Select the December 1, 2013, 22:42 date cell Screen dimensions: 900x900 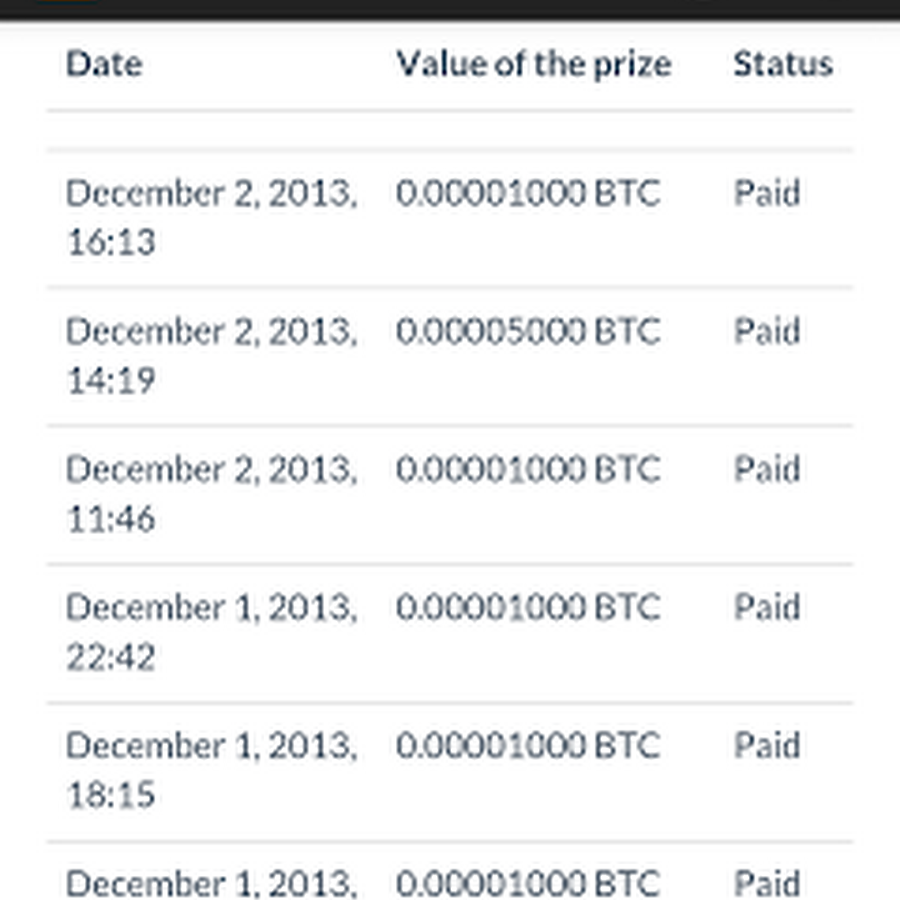click(x=210, y=631)
